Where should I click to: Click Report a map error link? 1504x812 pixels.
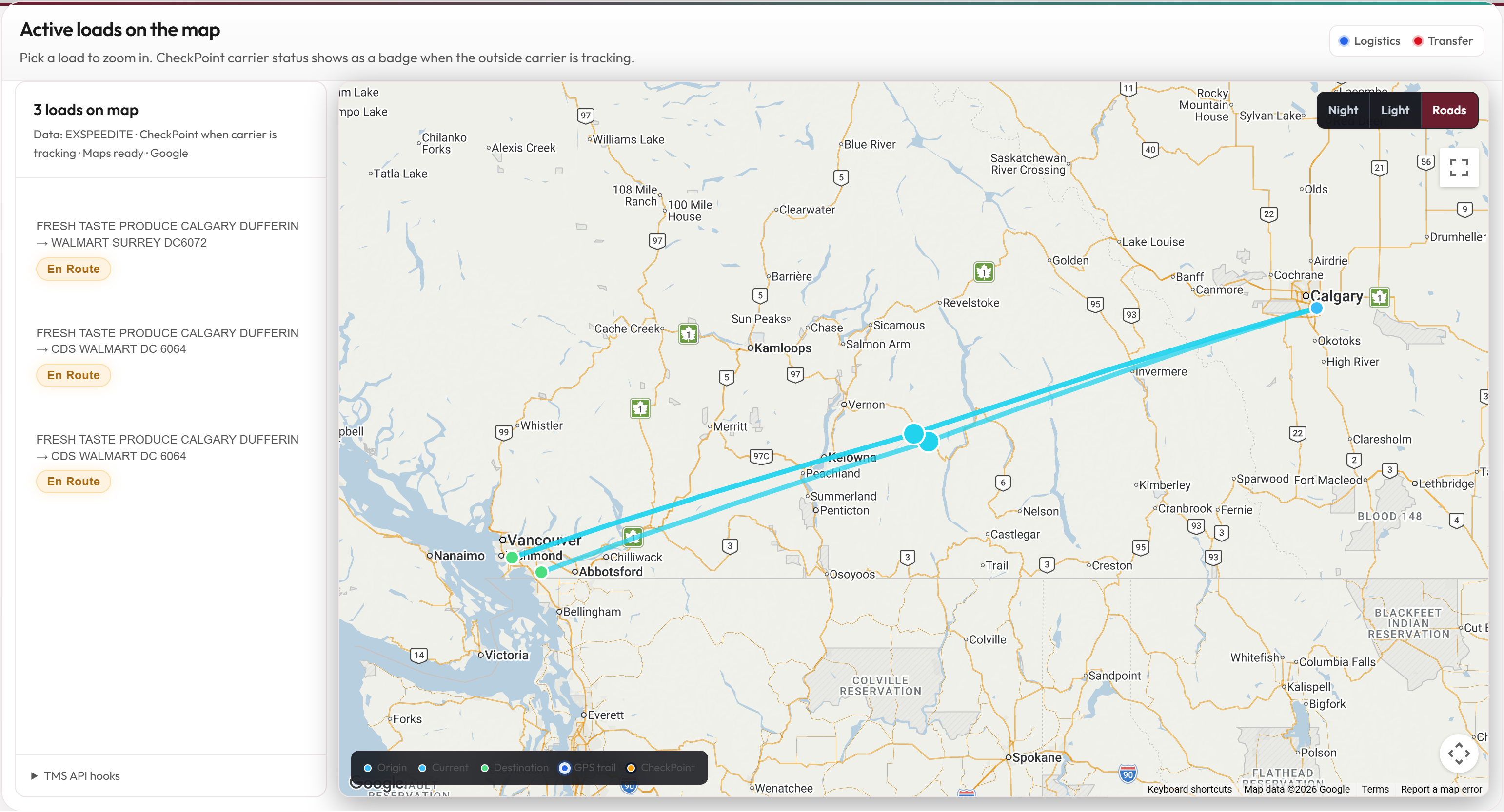pyautogui.click(x=1441, y=789)
